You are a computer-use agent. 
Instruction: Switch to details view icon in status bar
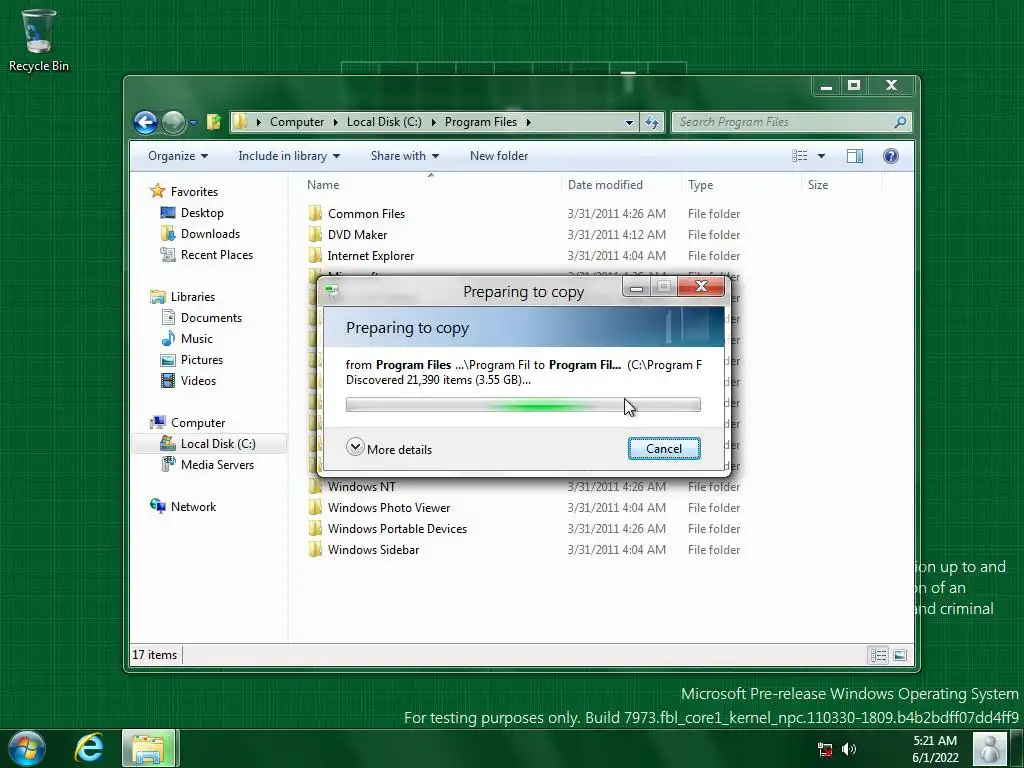click(878, 655)
